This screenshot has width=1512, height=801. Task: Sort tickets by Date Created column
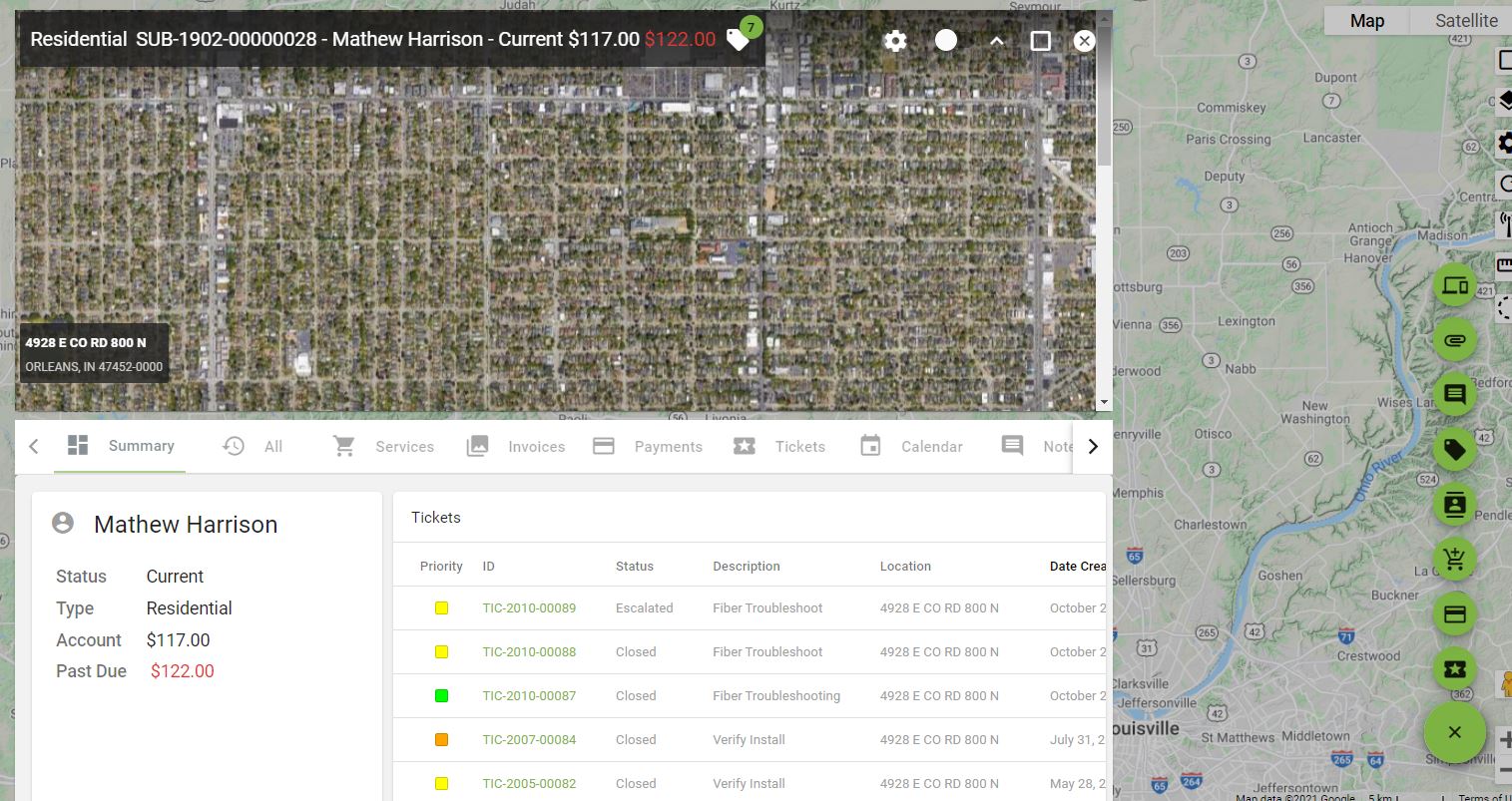pyautogui.click(x=1078, y=566)
